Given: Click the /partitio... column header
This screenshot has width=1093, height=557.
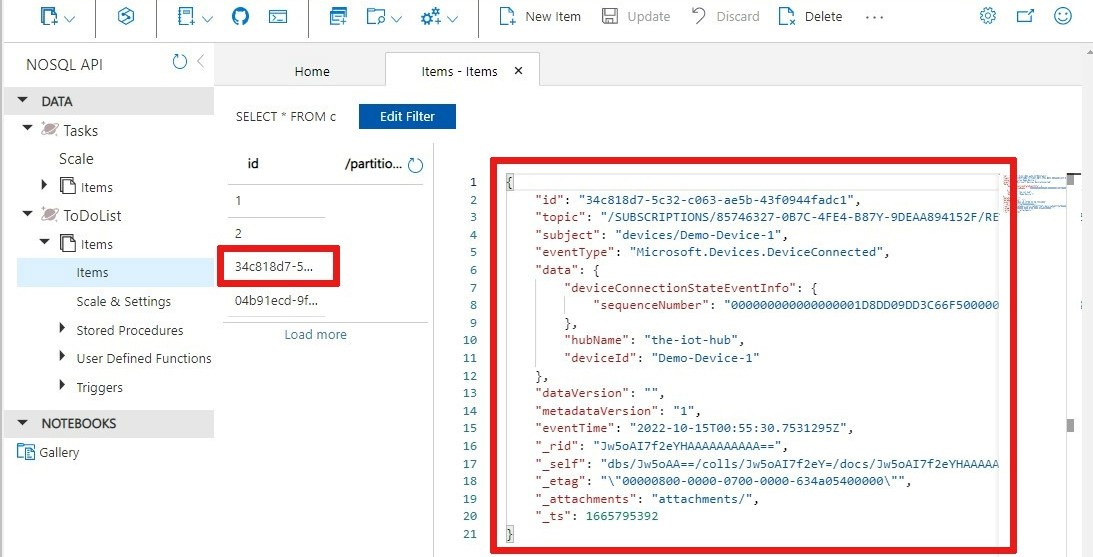Looking at the screenshot, I should click(x=374, y=164).
